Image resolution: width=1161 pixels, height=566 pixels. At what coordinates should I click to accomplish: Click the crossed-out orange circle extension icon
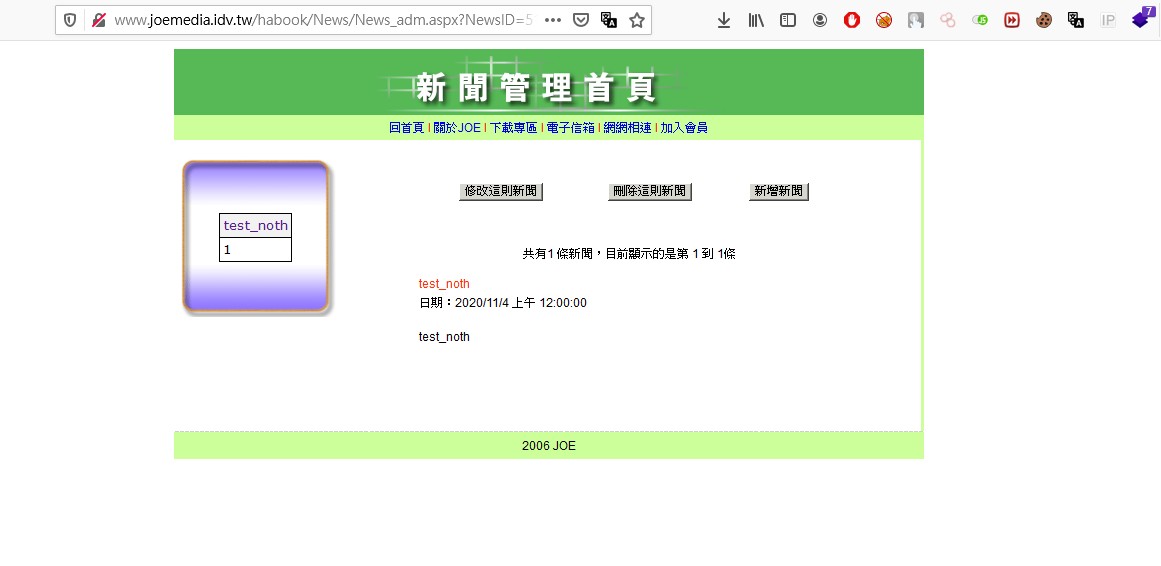click(x=884, y=21)
